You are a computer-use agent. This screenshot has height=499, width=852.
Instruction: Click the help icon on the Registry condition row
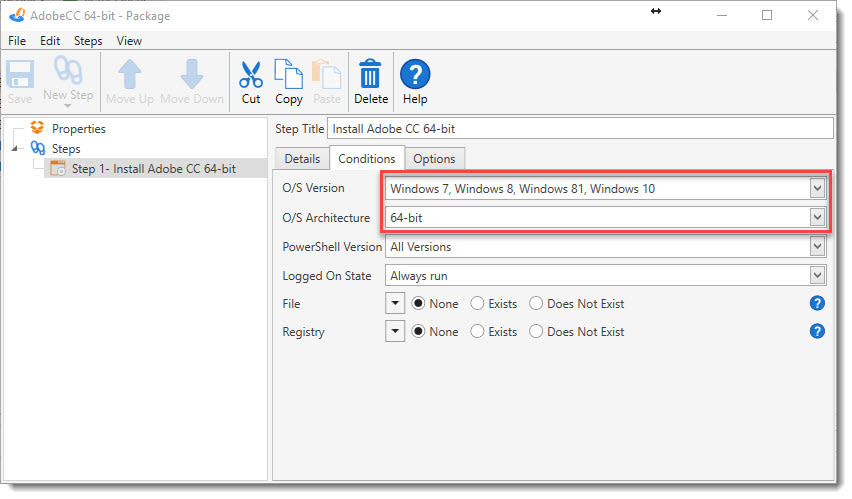817,331
